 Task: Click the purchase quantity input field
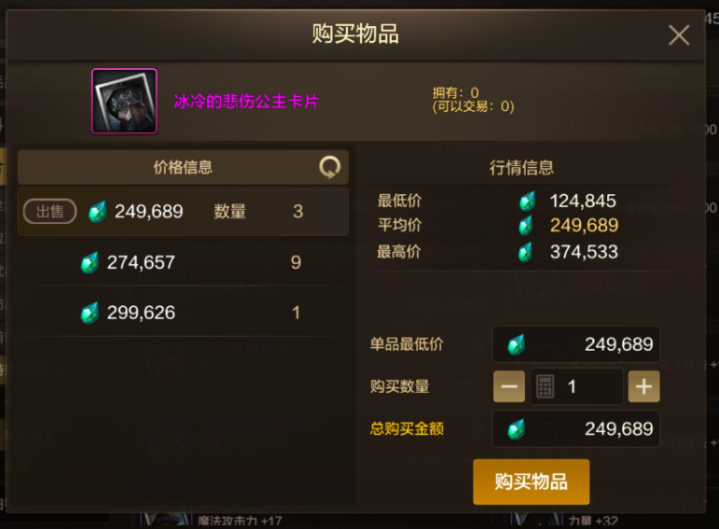[x=576, y=386]
